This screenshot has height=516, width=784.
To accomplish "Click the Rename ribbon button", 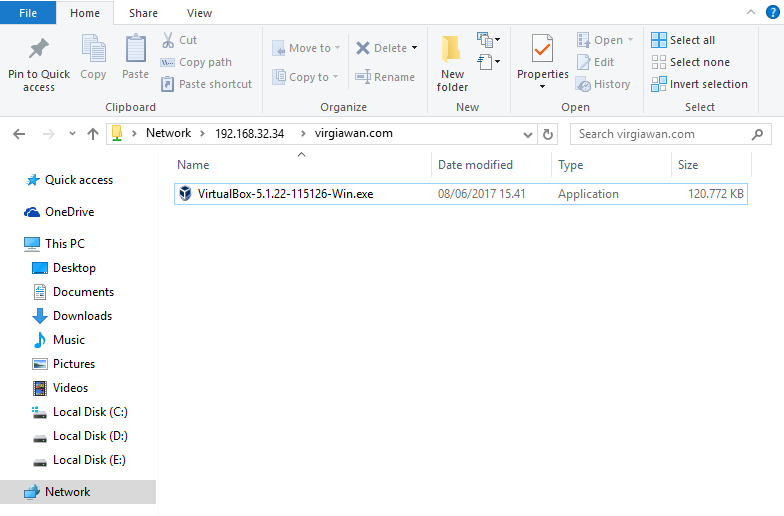I will [385, 77].
